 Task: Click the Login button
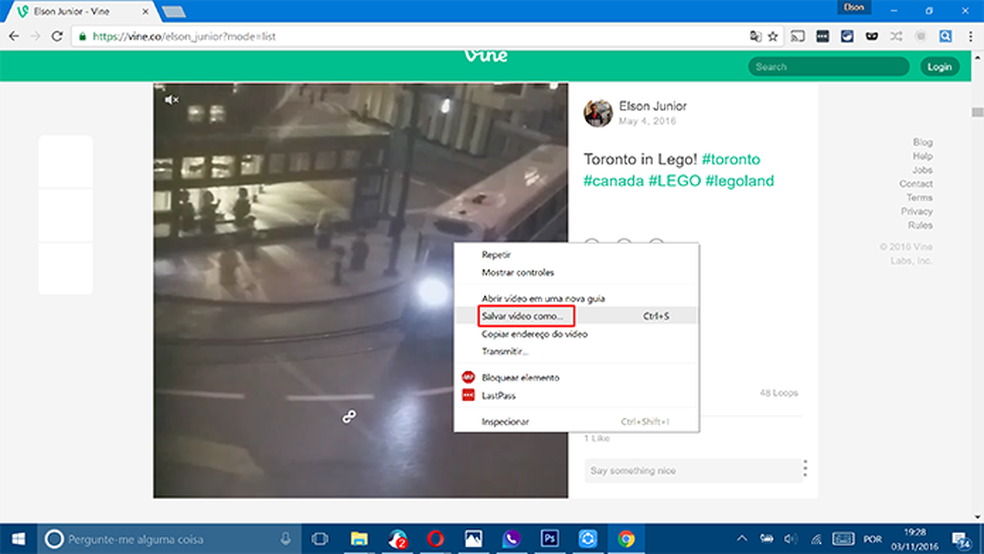pyautogui.click(x=939, y=67)
